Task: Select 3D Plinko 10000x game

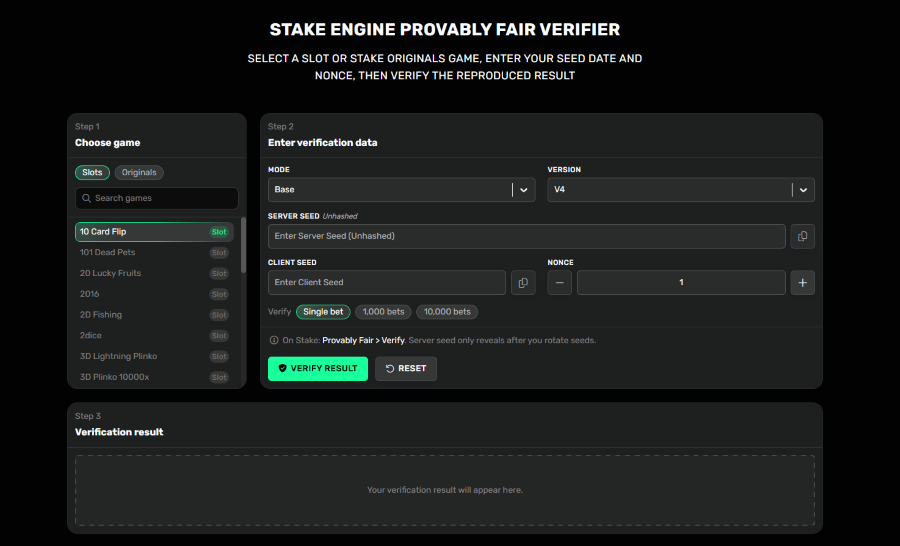Action: coord(154,377)
